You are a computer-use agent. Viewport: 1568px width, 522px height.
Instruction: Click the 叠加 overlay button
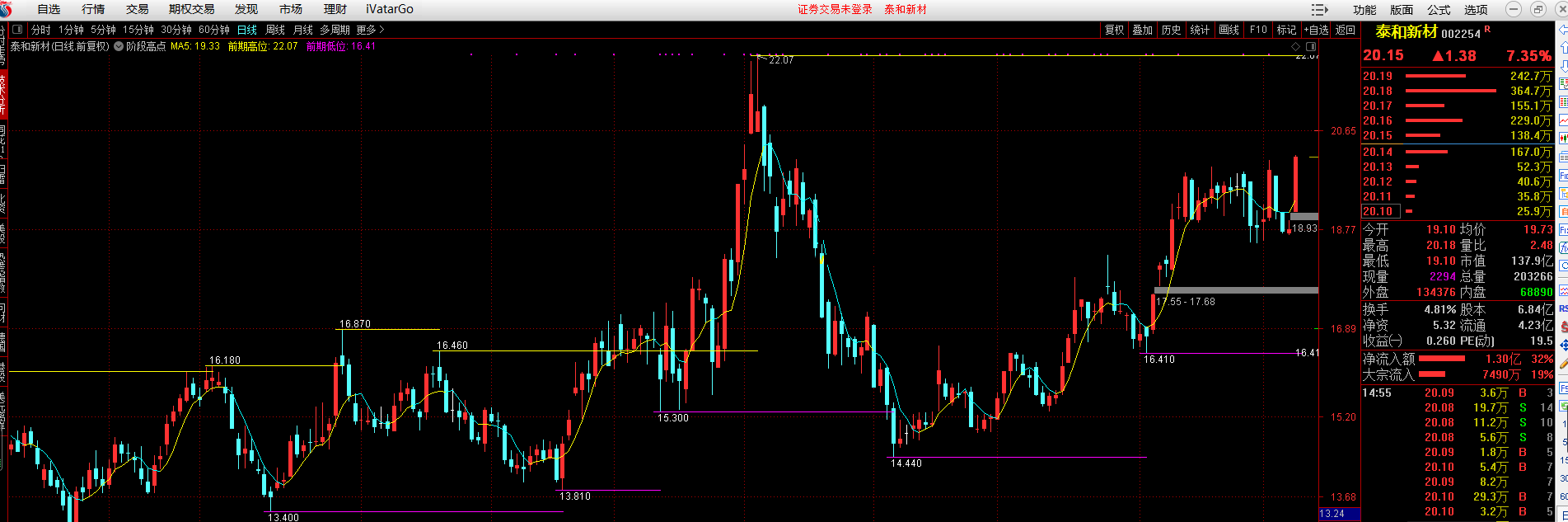[x=1142, y=30]
